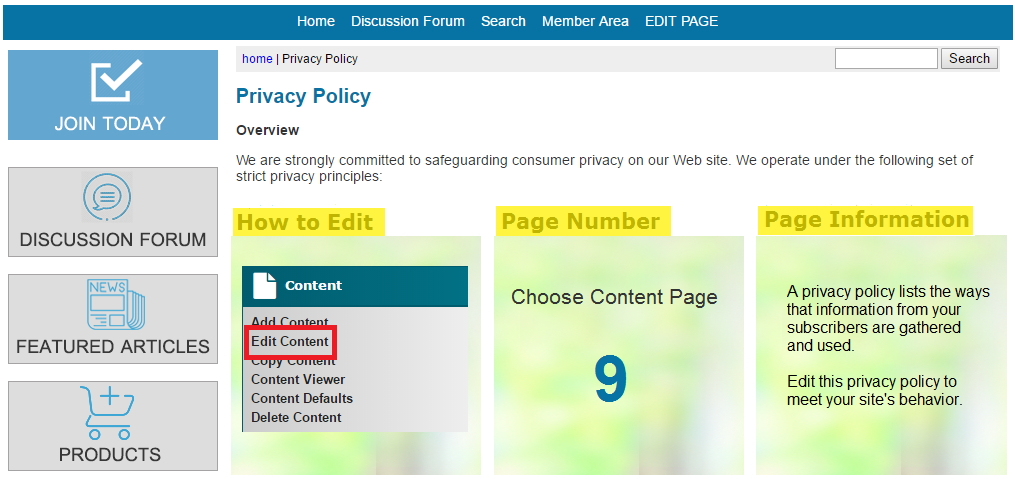Open Home in top navigation bar

coord(316,21)
